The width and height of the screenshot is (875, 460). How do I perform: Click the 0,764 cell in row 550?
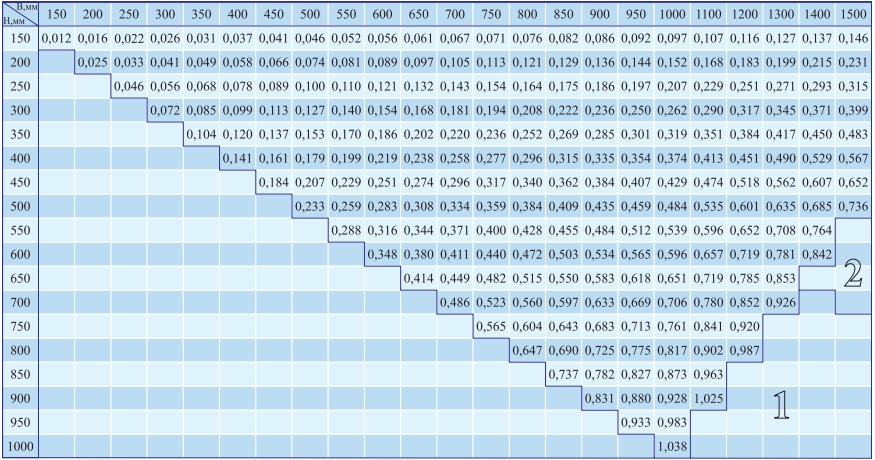tap(816, 231)
